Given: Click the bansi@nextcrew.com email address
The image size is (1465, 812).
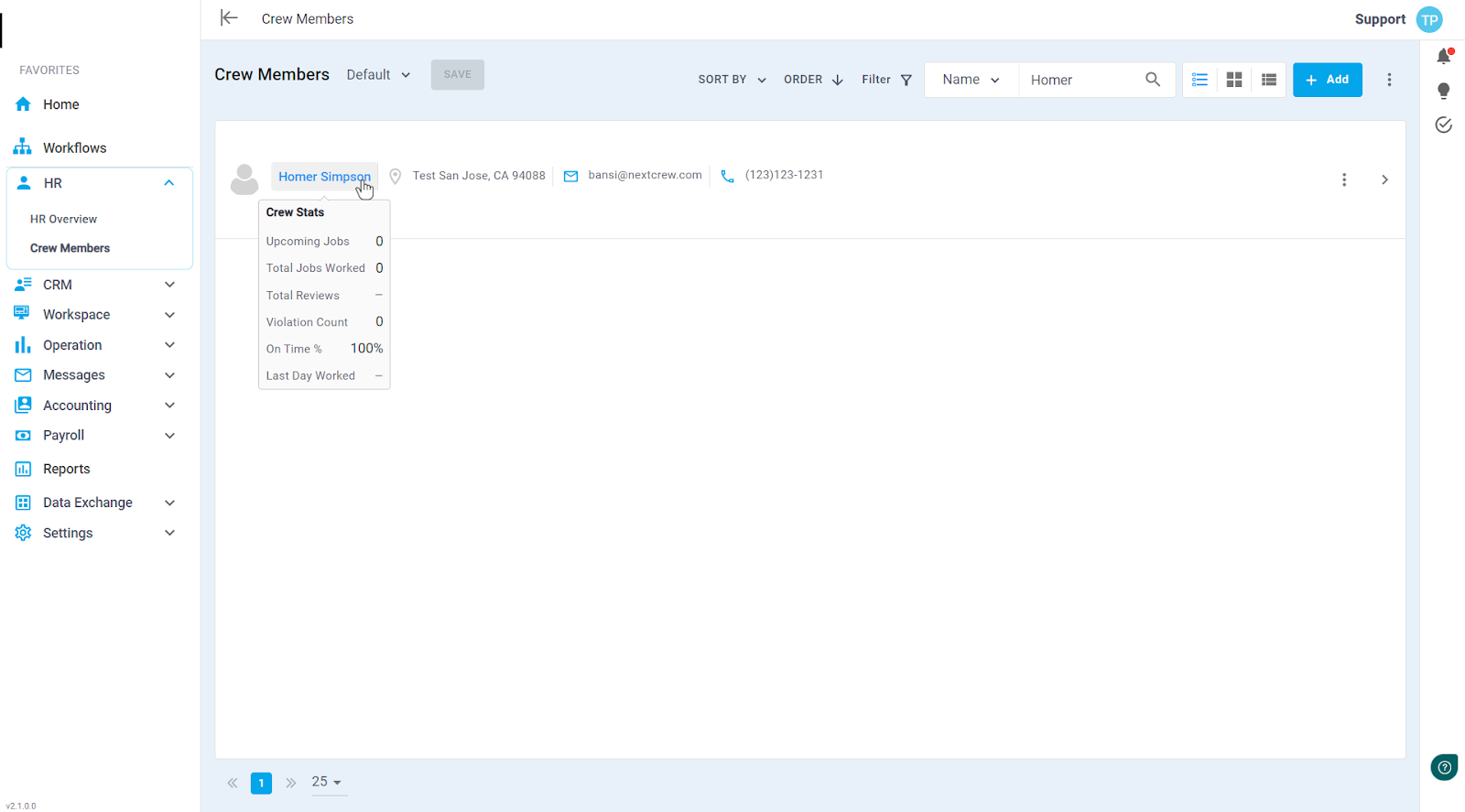Looking at the screenshot, I should pos(645,175).
